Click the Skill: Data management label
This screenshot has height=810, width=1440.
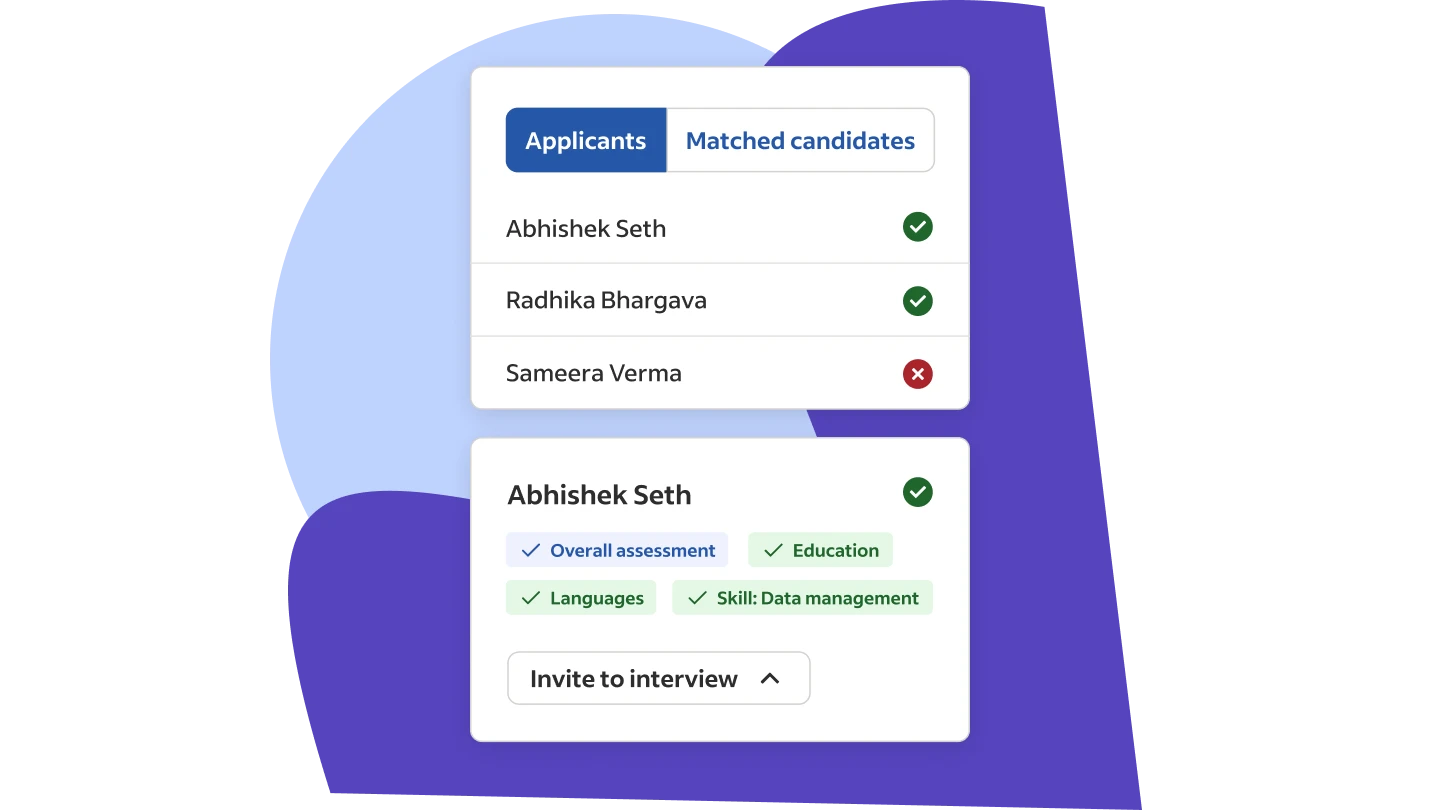click(817, 599)
